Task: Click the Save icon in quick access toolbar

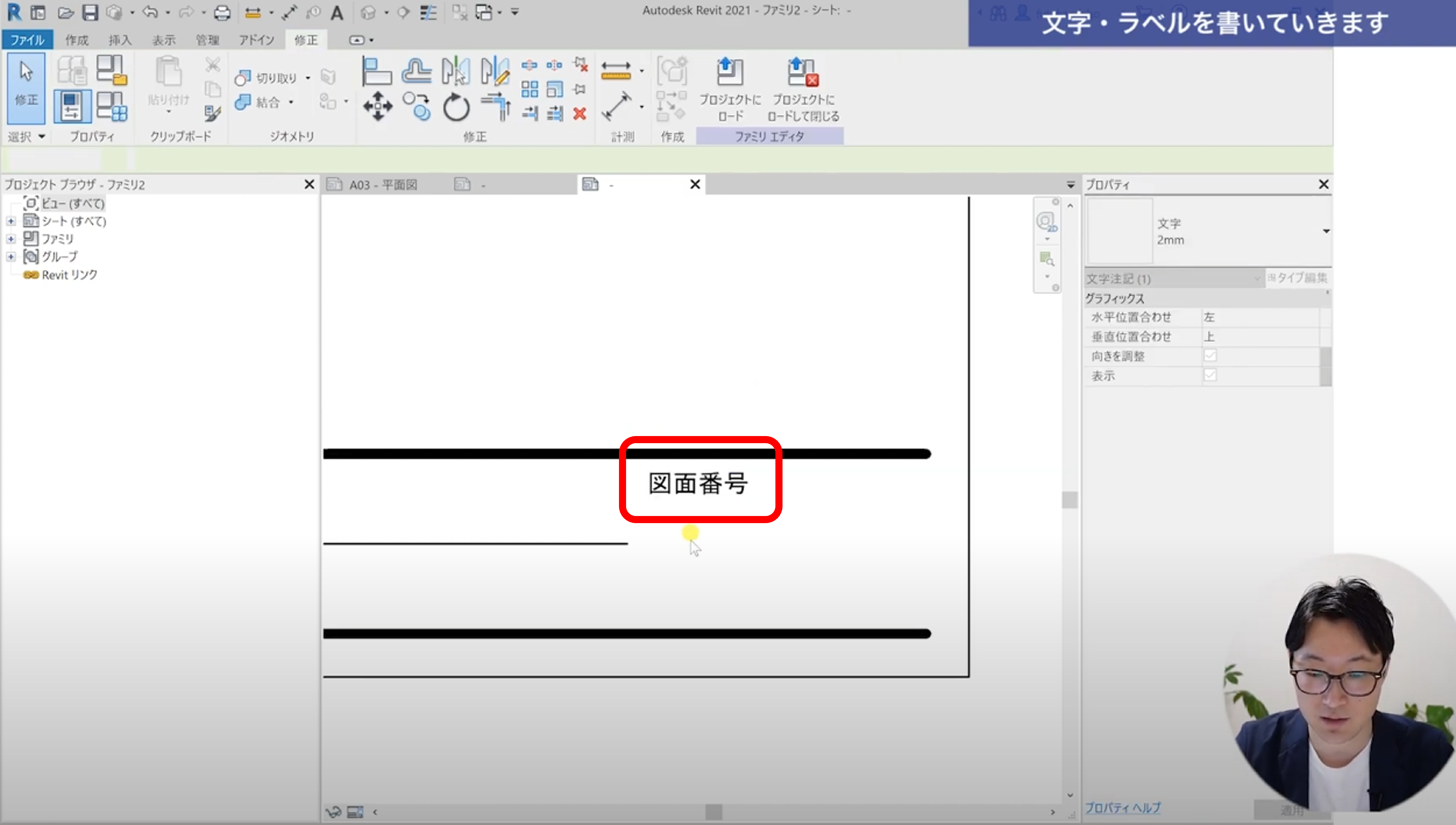Action: point(90,13)
